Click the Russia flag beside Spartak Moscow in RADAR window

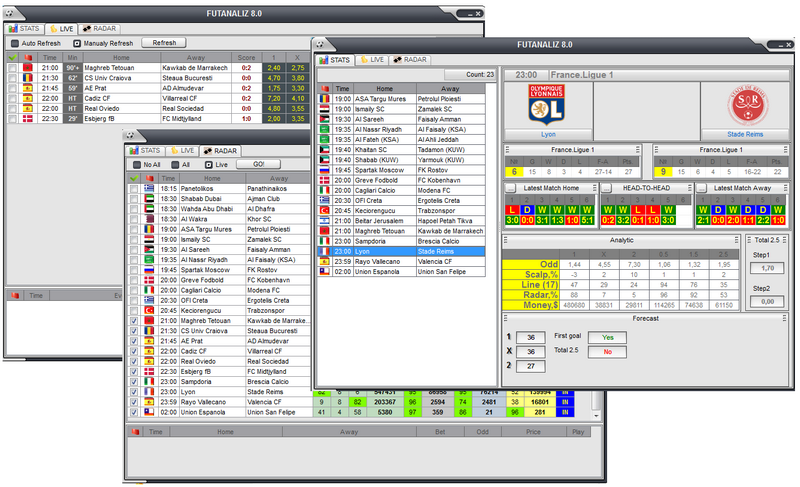pyautogui.click(x=149, y=270)
